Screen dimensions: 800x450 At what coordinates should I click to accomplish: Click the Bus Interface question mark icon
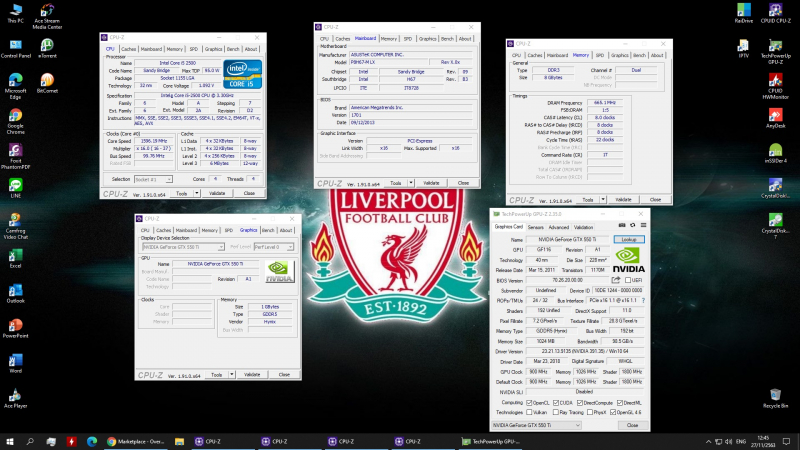(642, 298)
